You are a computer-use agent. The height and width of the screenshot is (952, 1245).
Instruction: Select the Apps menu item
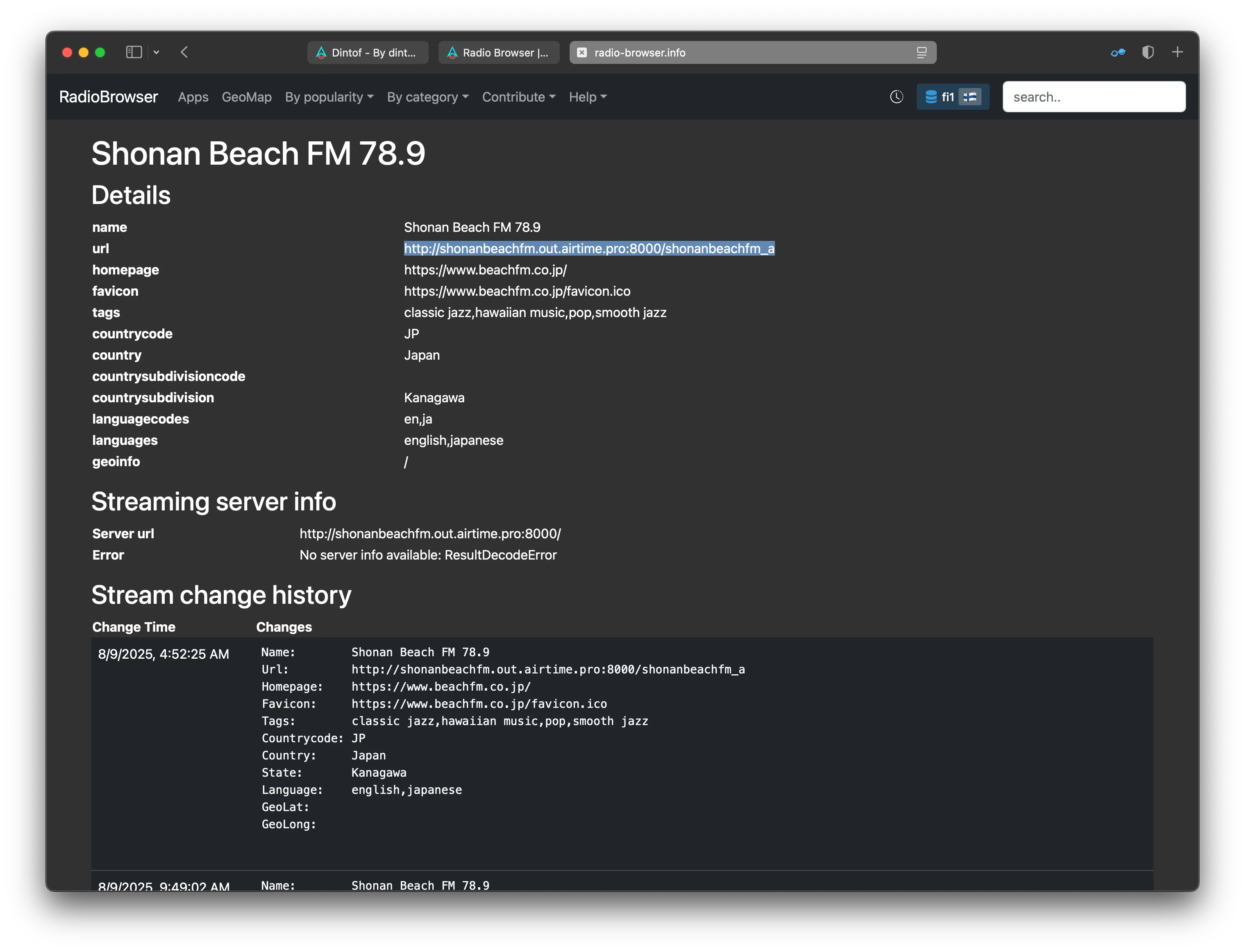[x=193, y=97]
